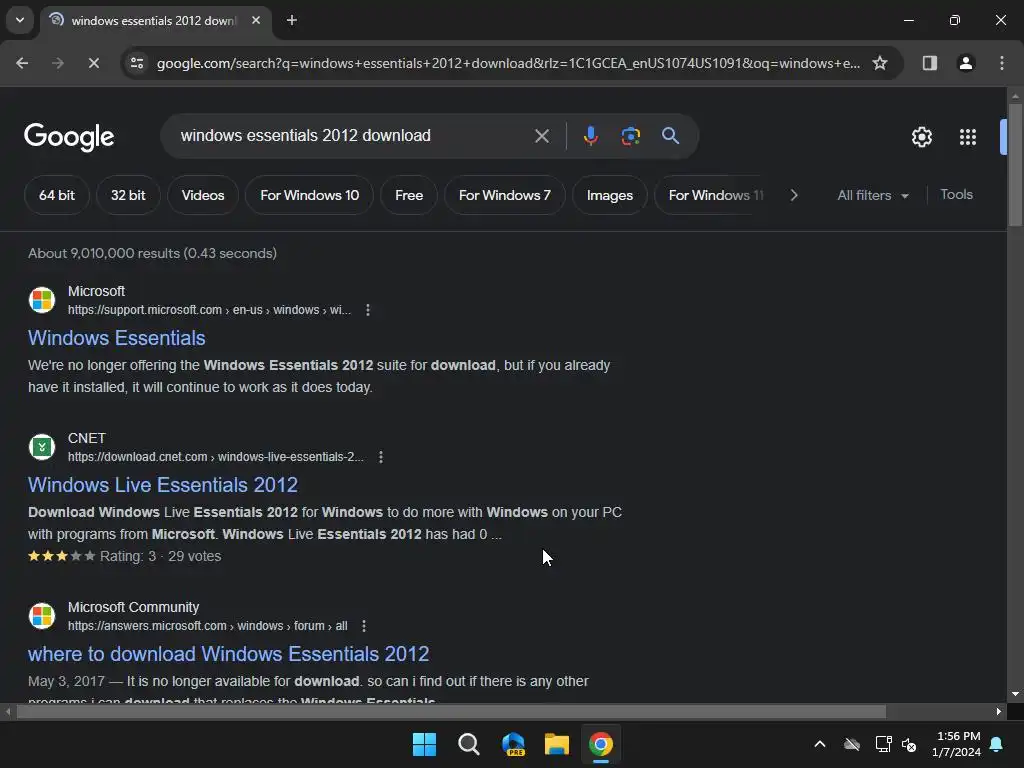The width and height of the screenshot is (1024, 768).
Task: Clear the search box text
Action: [541, 136]
